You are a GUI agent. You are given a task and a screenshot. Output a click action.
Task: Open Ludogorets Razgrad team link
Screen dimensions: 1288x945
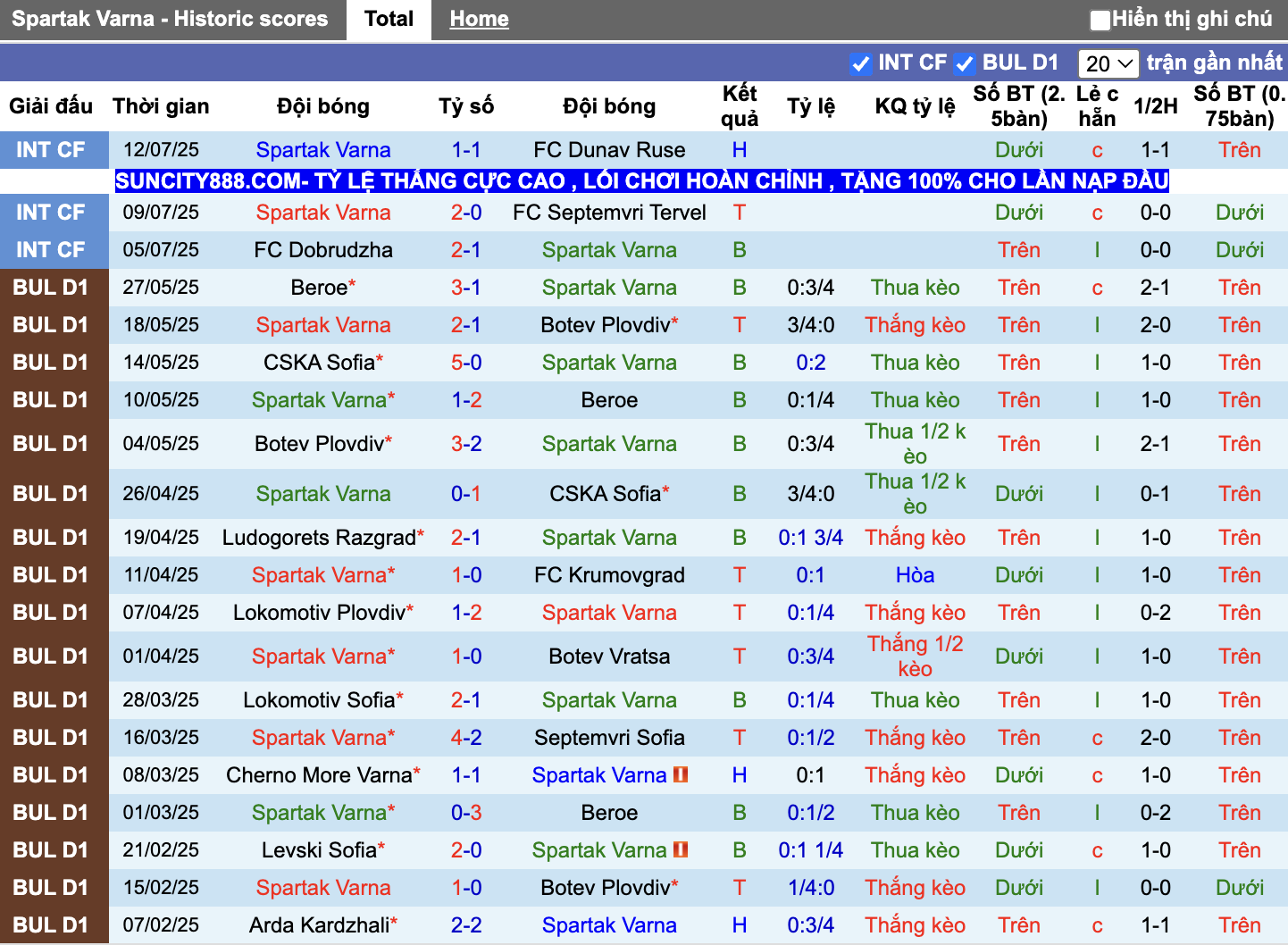(x=319, y=538)
